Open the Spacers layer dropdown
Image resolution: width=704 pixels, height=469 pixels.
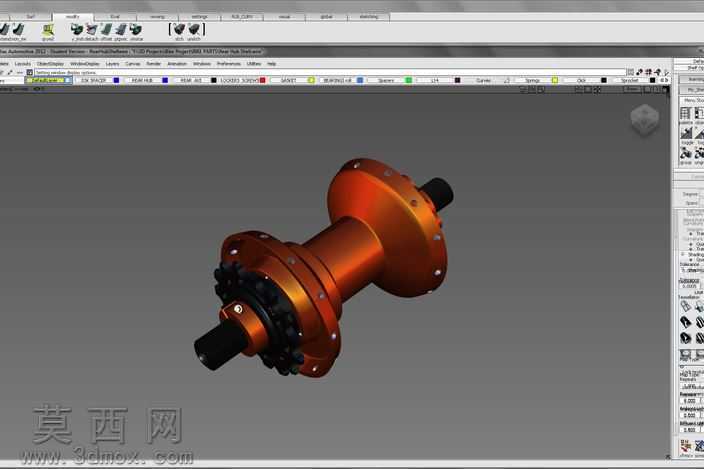[x=386, y=80]
